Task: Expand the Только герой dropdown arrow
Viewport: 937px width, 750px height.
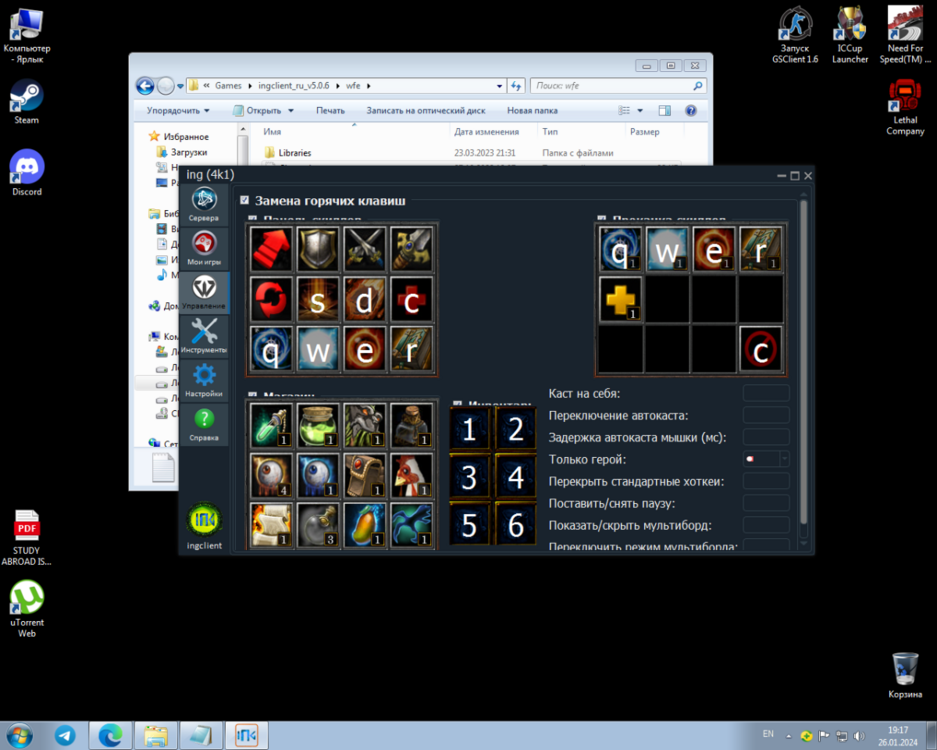Action: pyautogui.click(x=783, y=459)
